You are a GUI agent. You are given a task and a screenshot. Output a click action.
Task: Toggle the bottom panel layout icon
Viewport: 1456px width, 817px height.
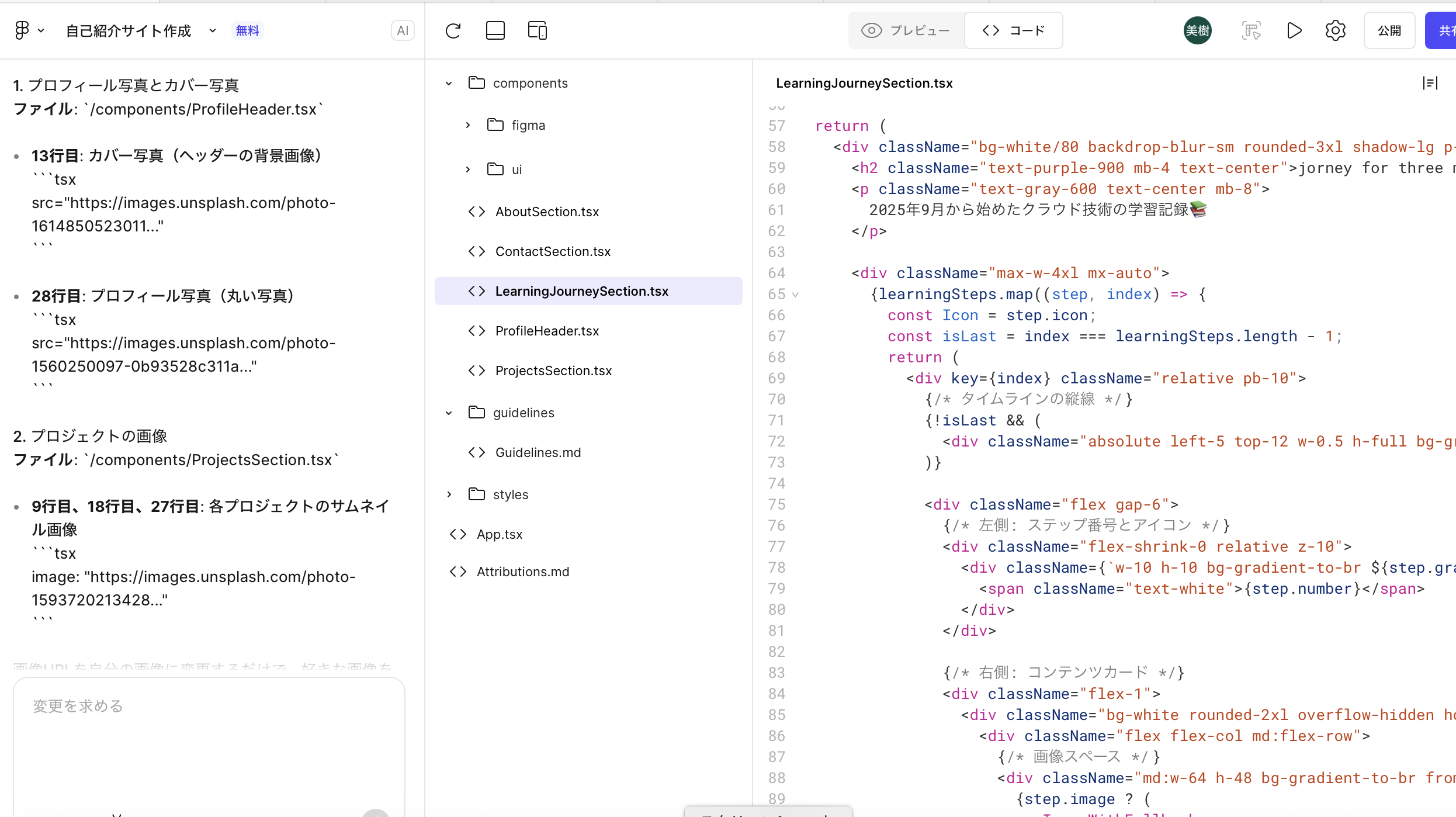495,30
